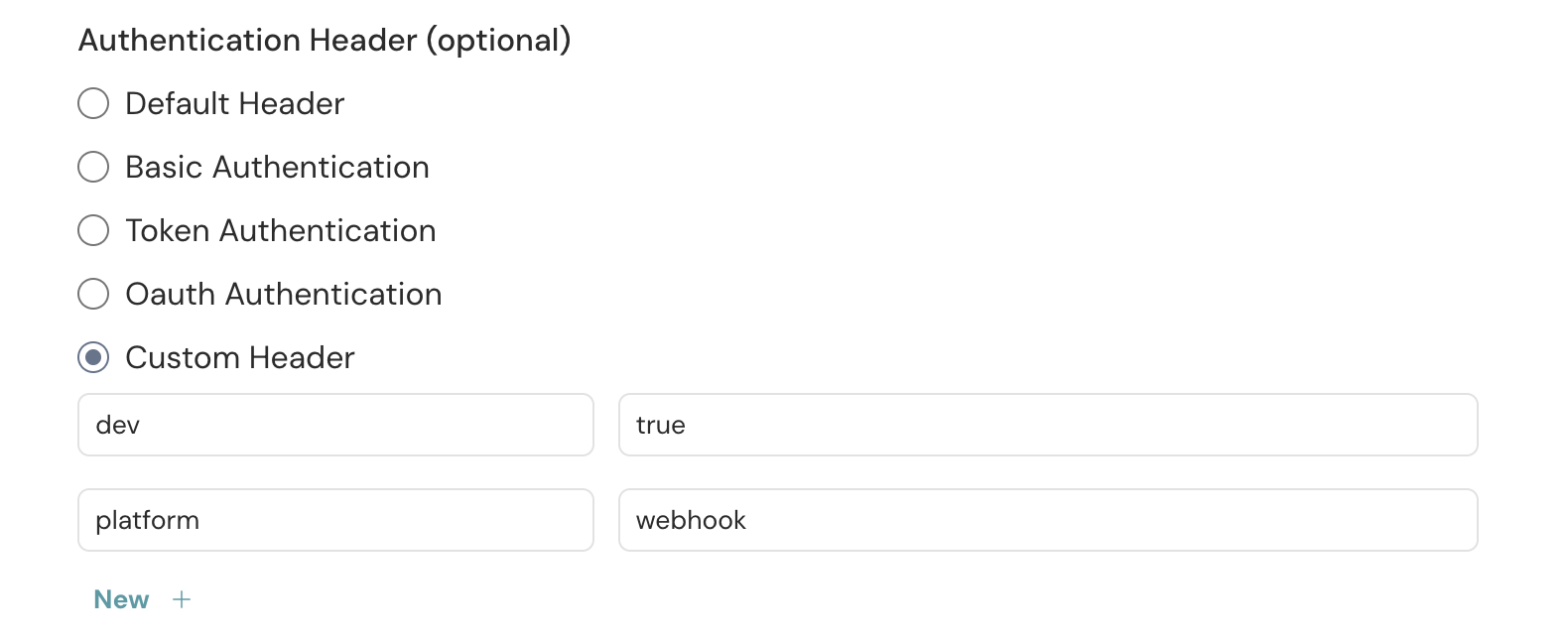Click the "Oauth Authentication" label text

point(284,294)
